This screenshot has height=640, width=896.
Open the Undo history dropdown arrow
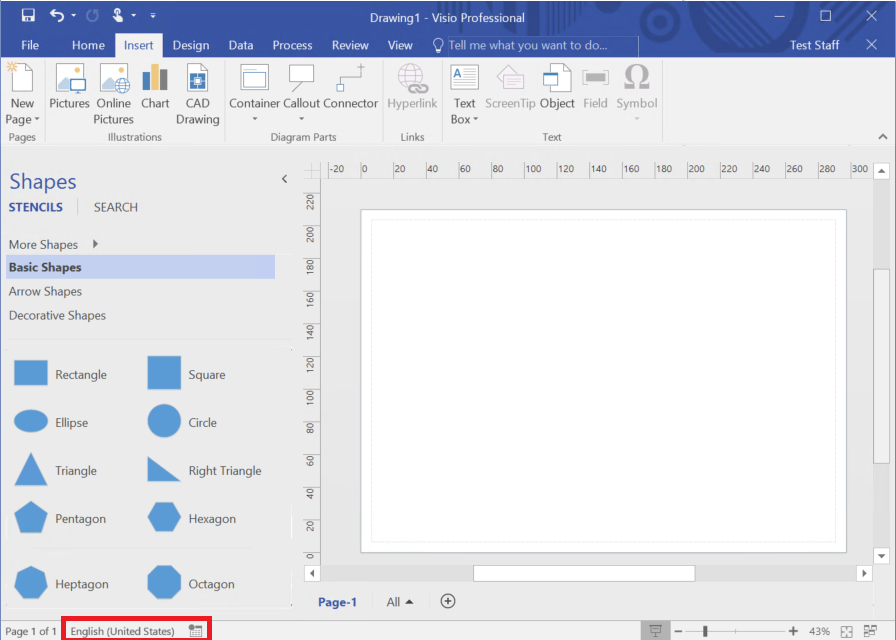(74, 16)
